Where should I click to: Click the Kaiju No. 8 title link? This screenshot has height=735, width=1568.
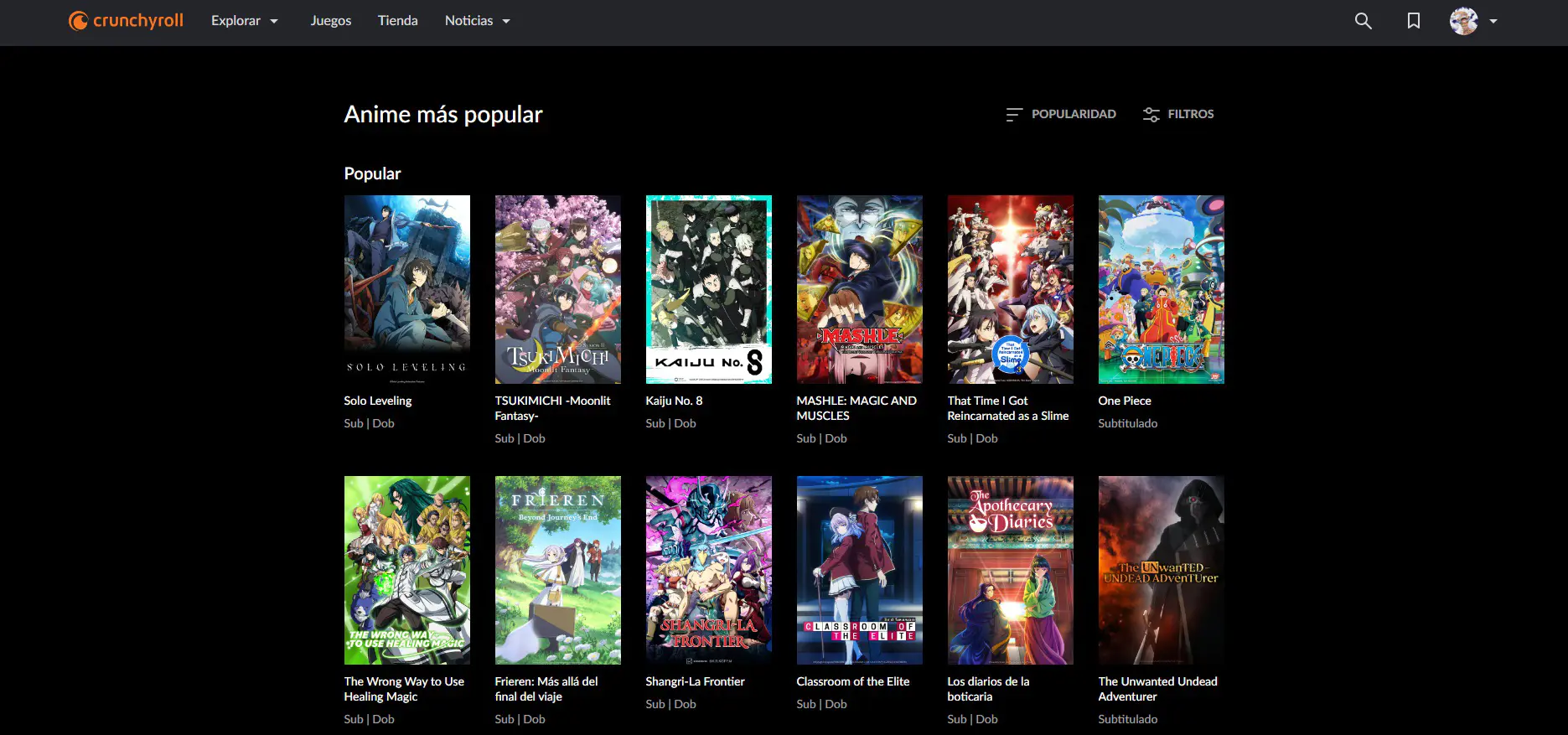[674, 401]
